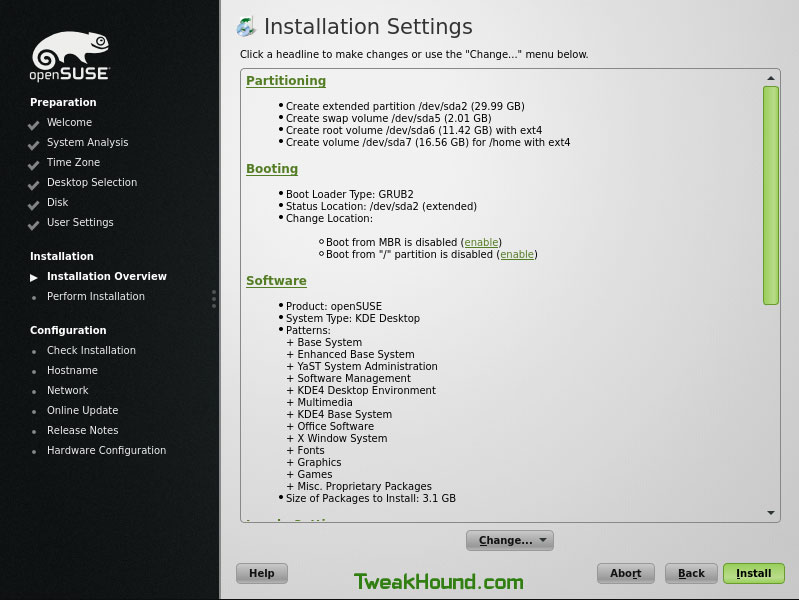Click "Create extended partition /dev/sda2" line

405,106
